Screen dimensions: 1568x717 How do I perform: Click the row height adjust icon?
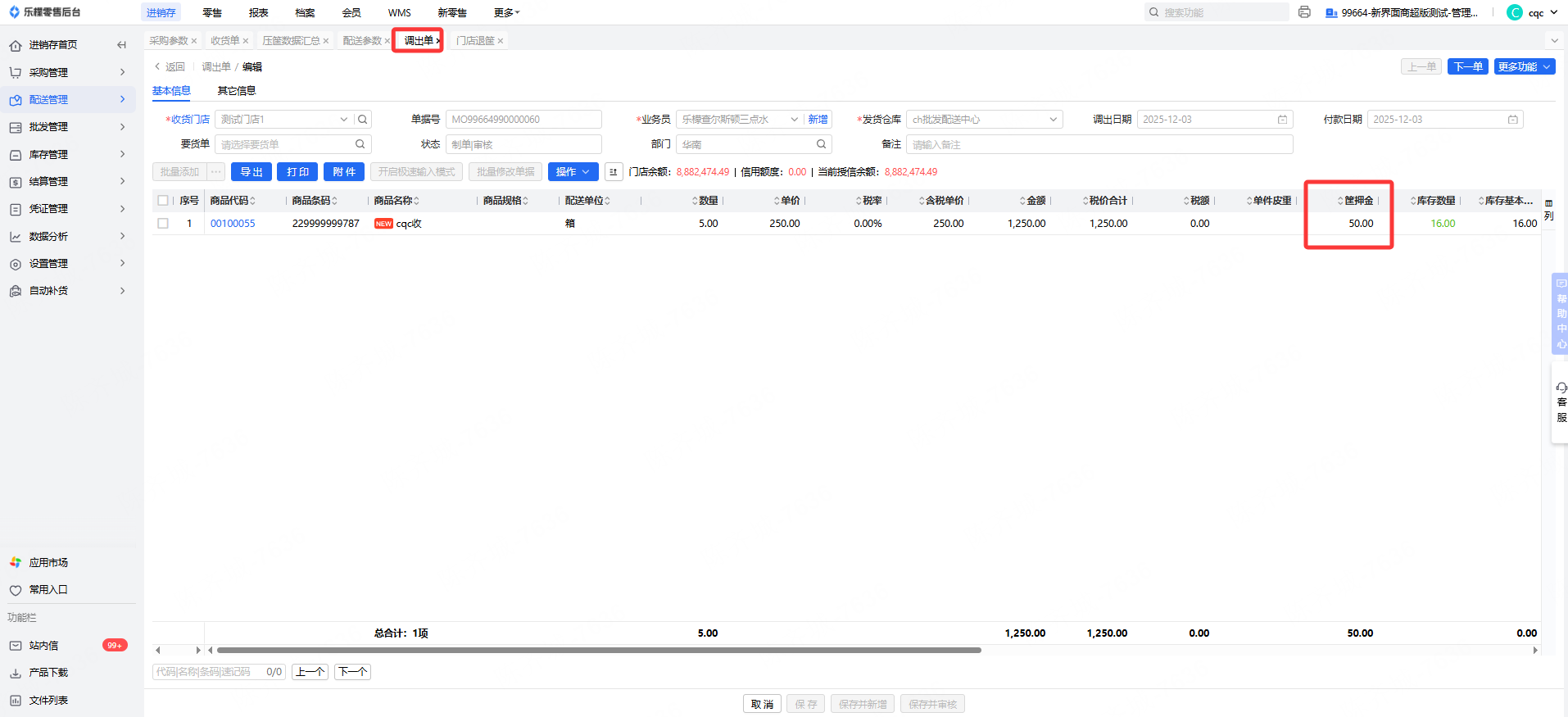pyautogui.click(x=613, y=172)
